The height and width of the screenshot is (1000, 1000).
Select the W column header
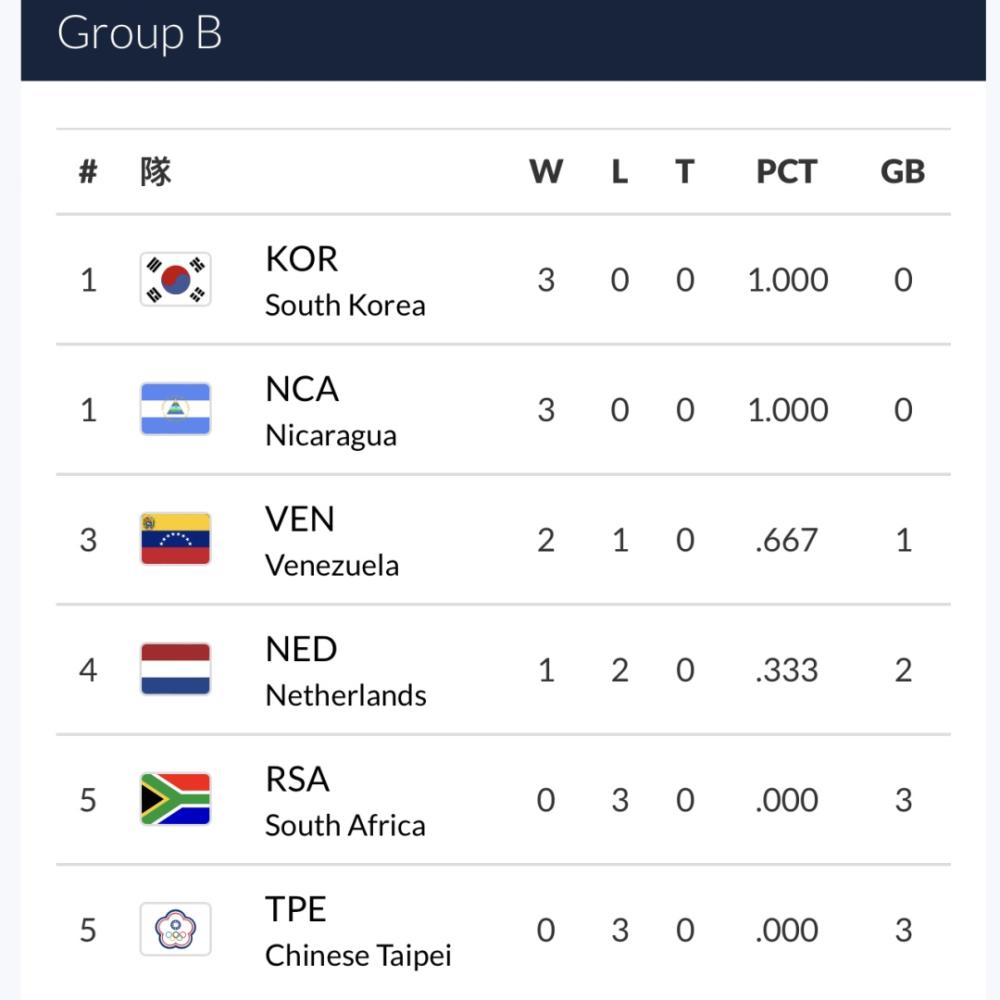click(546, 172)
